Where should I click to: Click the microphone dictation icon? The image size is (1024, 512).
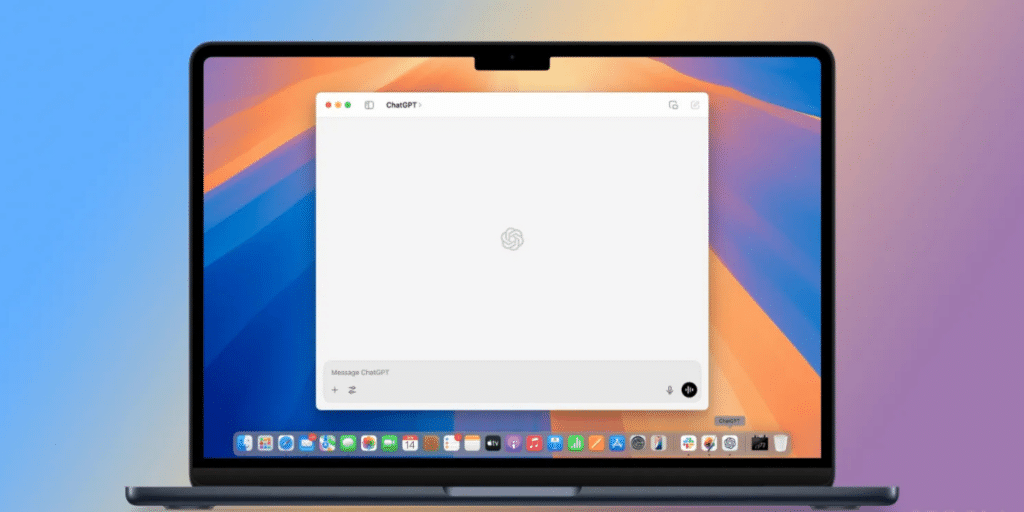tap(669, 390)
